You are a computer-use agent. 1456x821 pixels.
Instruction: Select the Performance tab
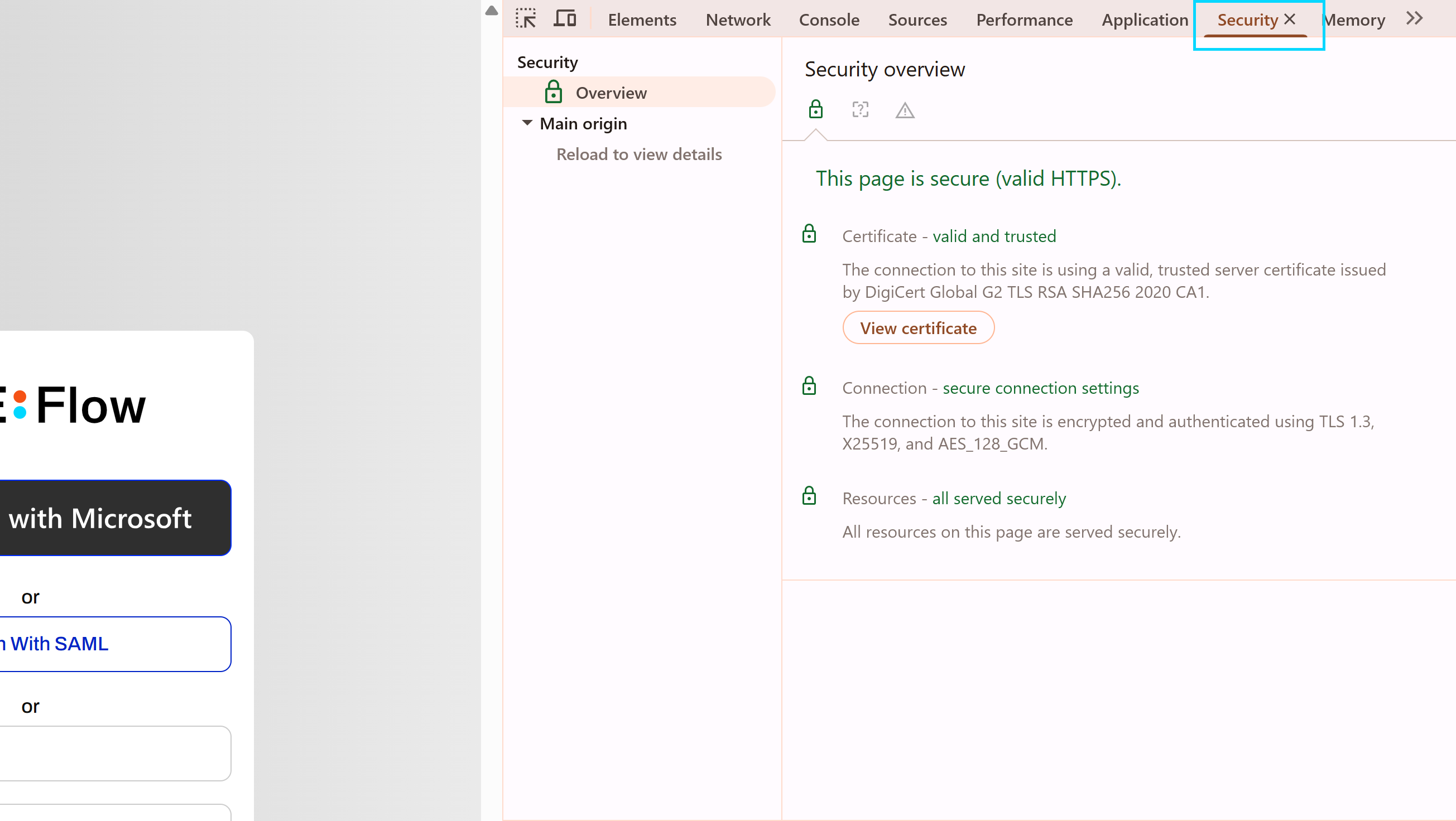1024,20
